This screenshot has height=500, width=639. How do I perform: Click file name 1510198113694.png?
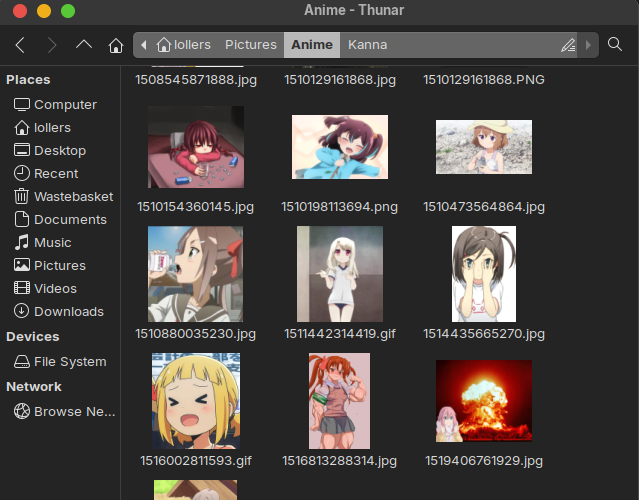click(339, 207)
